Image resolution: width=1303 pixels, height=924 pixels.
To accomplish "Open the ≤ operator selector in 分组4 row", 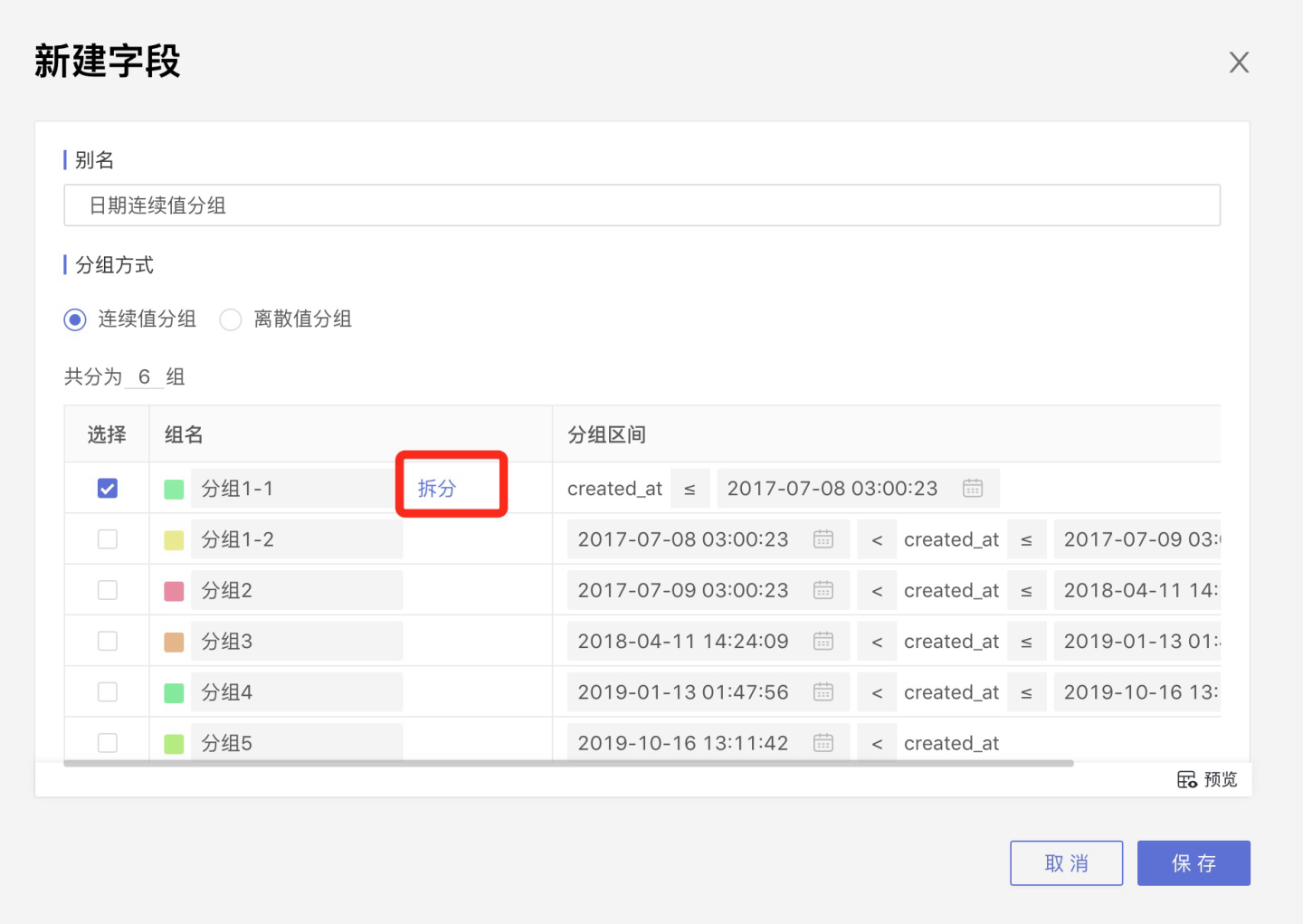I will 1026,692.
